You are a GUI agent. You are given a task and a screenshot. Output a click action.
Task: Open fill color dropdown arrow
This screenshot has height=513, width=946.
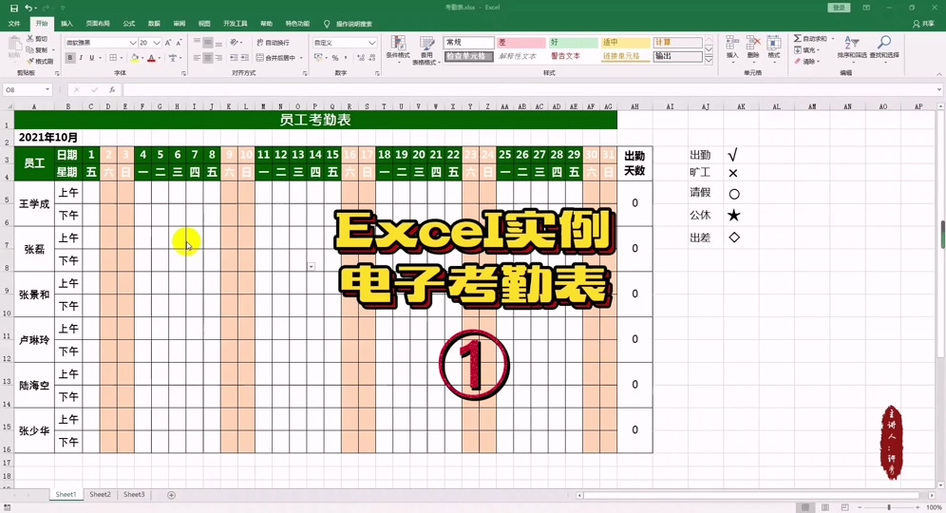[x=143, y=59]
